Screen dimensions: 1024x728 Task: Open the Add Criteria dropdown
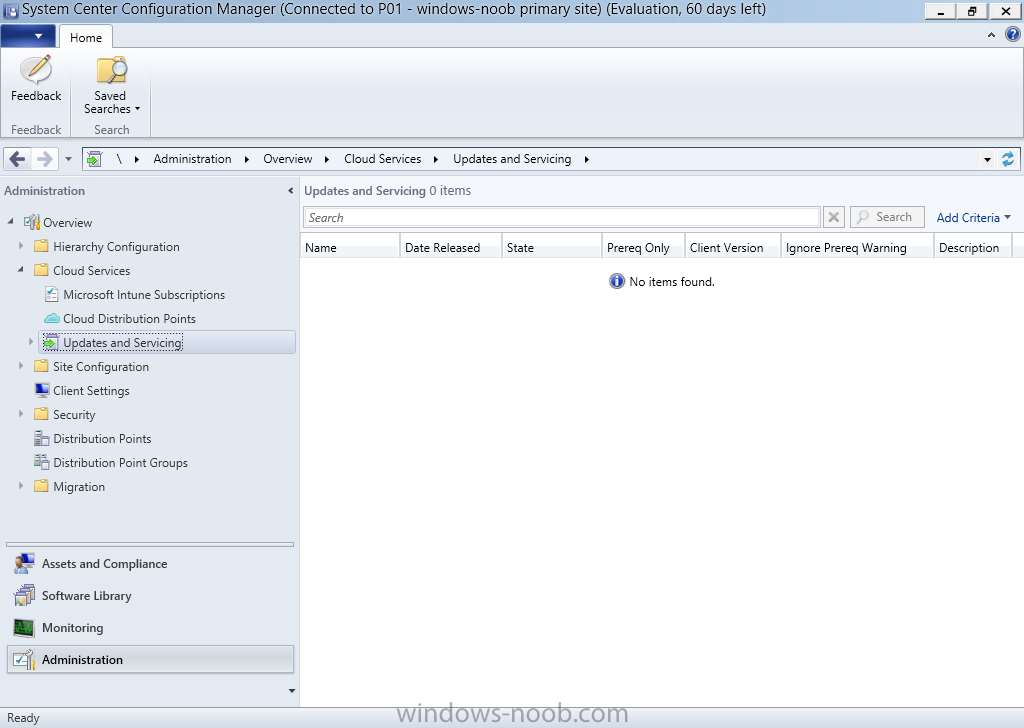tap(973, 217)
